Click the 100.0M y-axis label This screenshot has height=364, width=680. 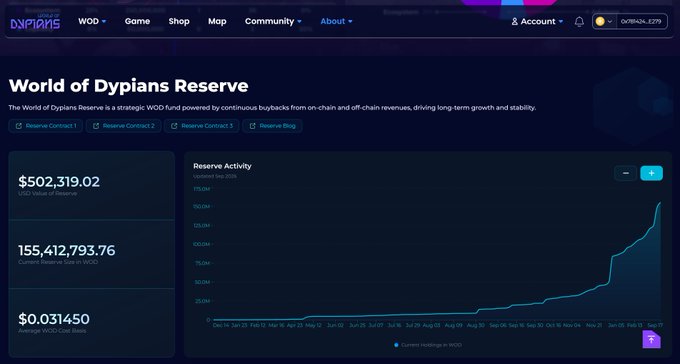pos(202,245)
